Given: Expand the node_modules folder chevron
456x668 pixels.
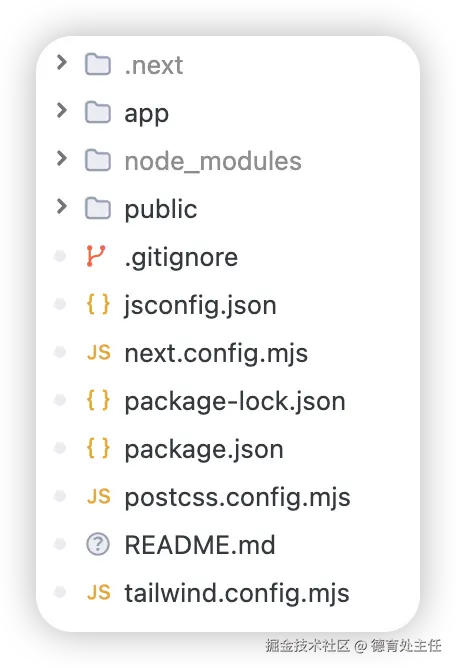Looking at the screenshot, I should [62, 158].
